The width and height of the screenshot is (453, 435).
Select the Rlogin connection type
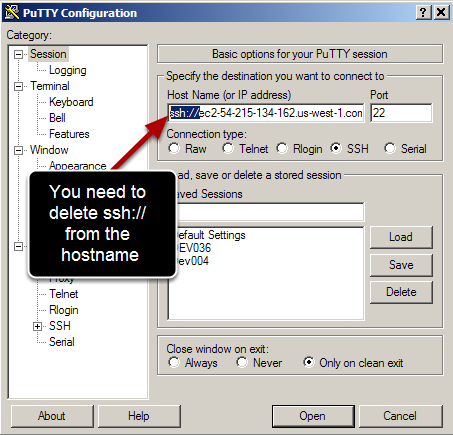[282, 149]
